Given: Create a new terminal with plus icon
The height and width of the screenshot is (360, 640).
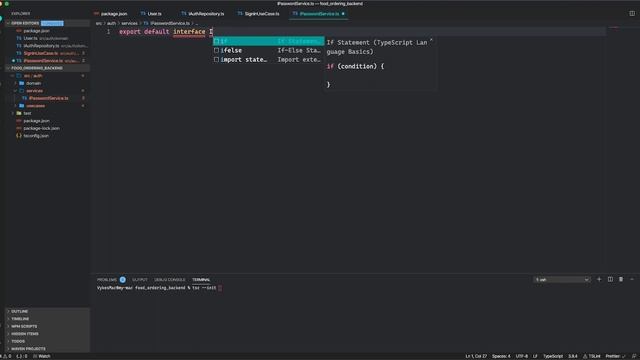Looking at the screenshot, I should 599,279.
